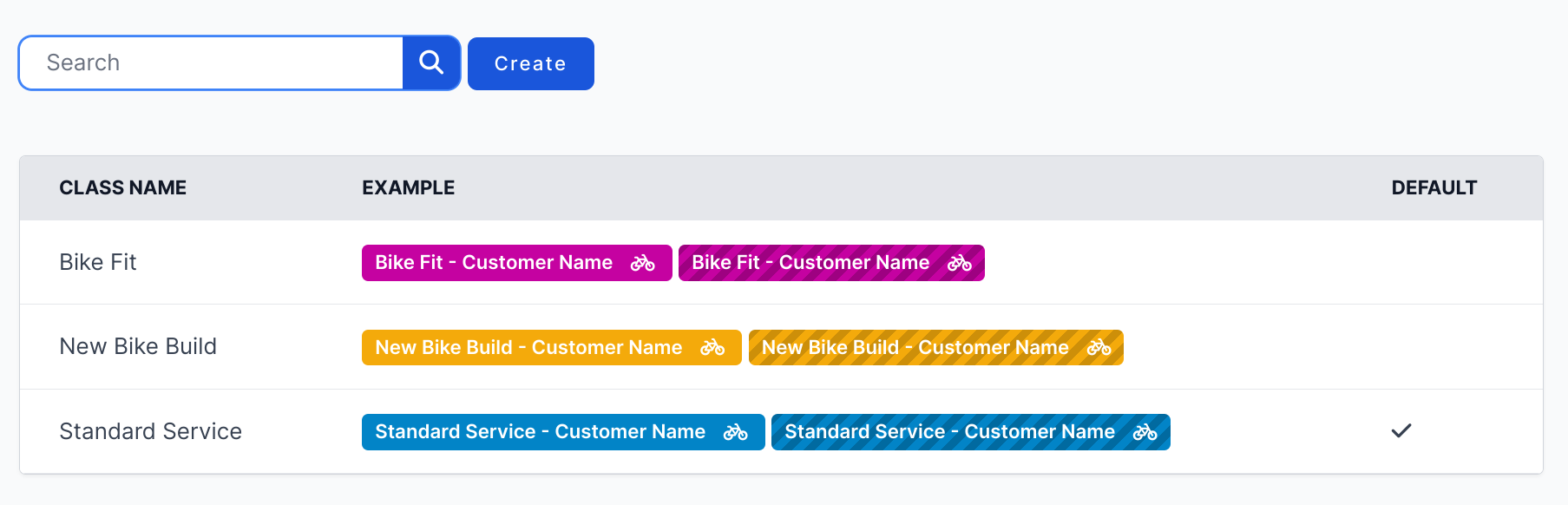
Task: Sort the table by Class Name column
Action: click(x=122, y=187)
